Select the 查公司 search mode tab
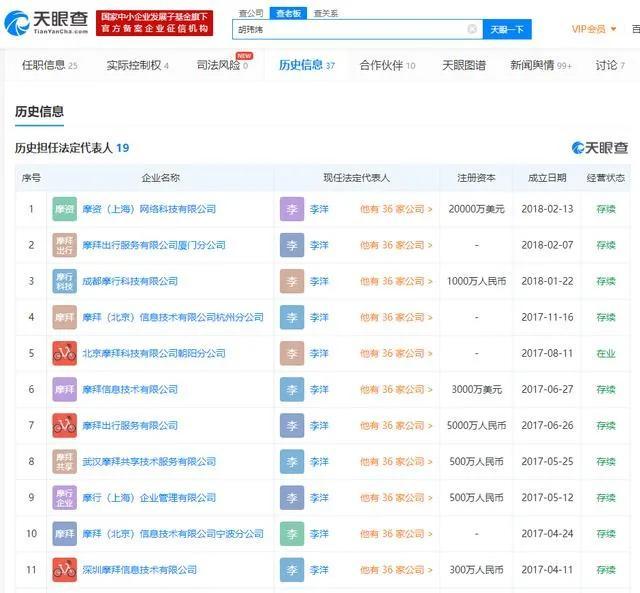The width and height of the screenshot is (640, 593). pyautogui.click(x=251, y=12)
